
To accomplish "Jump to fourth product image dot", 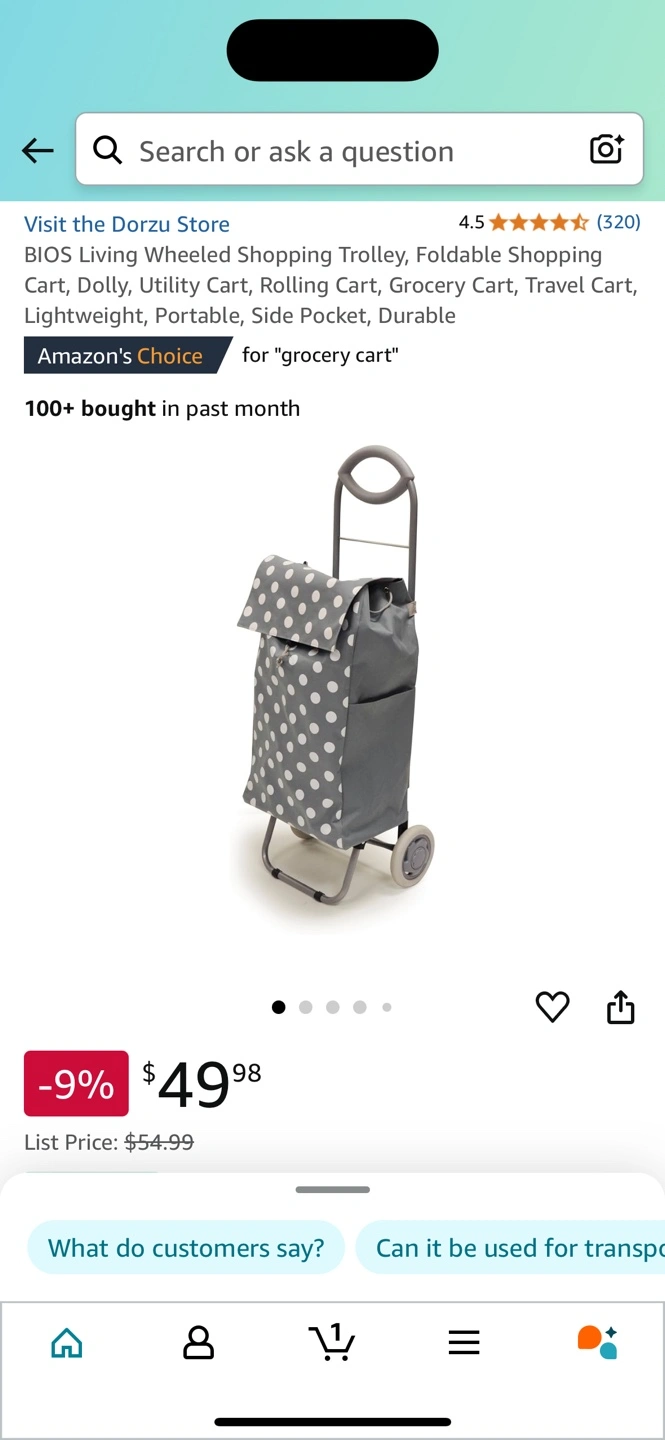I will click(360, 1007).
